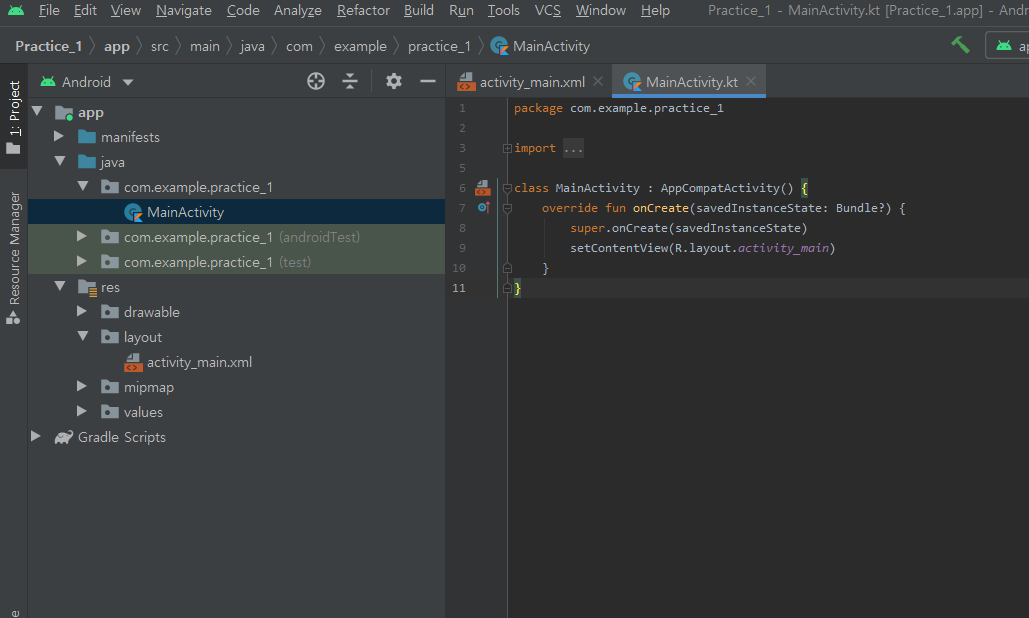Click the app module folder icon
Viewport: 1029px width, 618px height.
64,113
